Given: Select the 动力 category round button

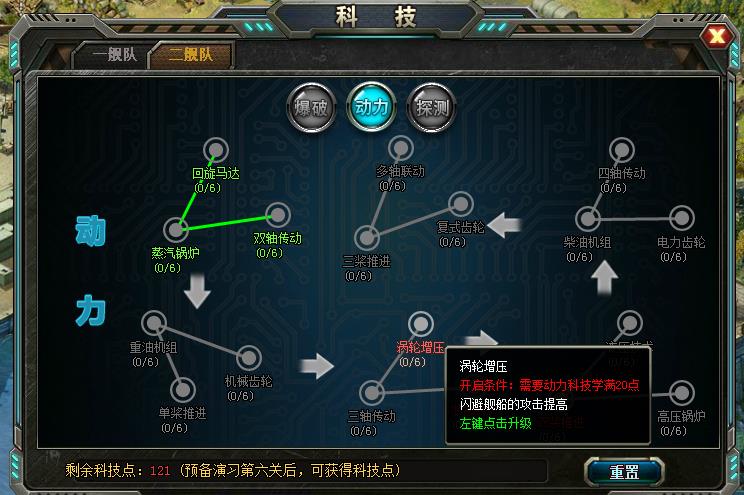Looking at the screenshot, I should (x=371, y=107).
